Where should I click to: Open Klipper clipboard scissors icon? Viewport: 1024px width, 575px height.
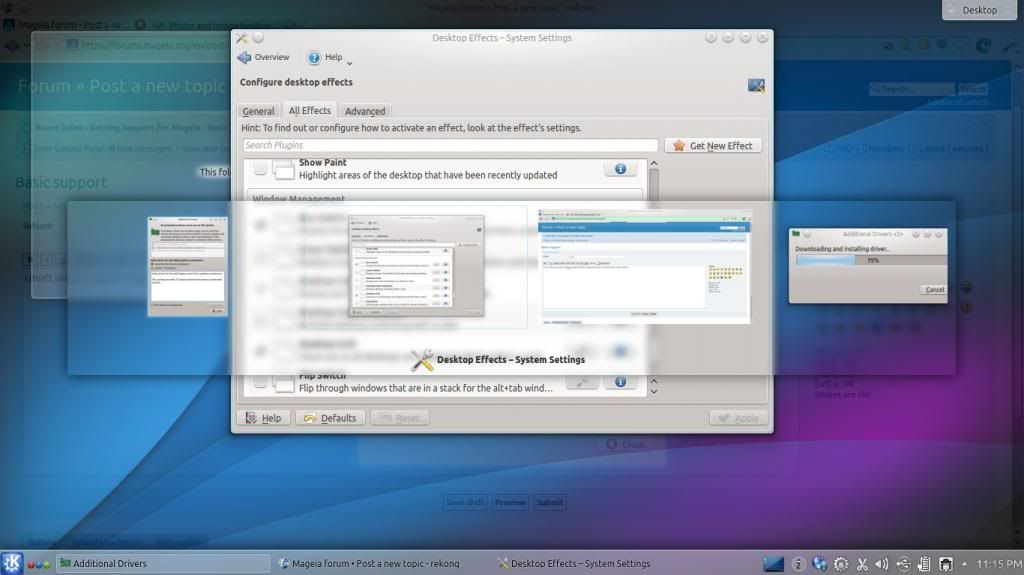(862, 563)
